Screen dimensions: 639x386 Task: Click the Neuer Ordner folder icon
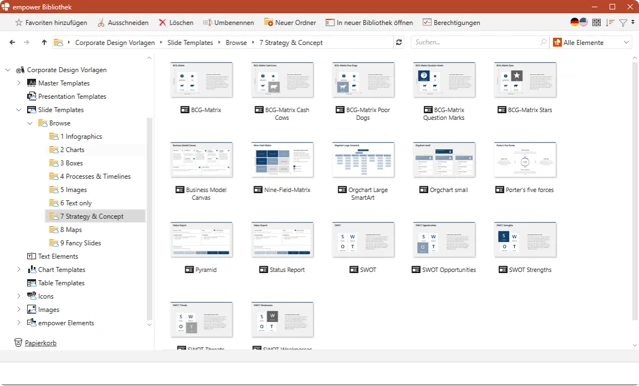[268, 22]
